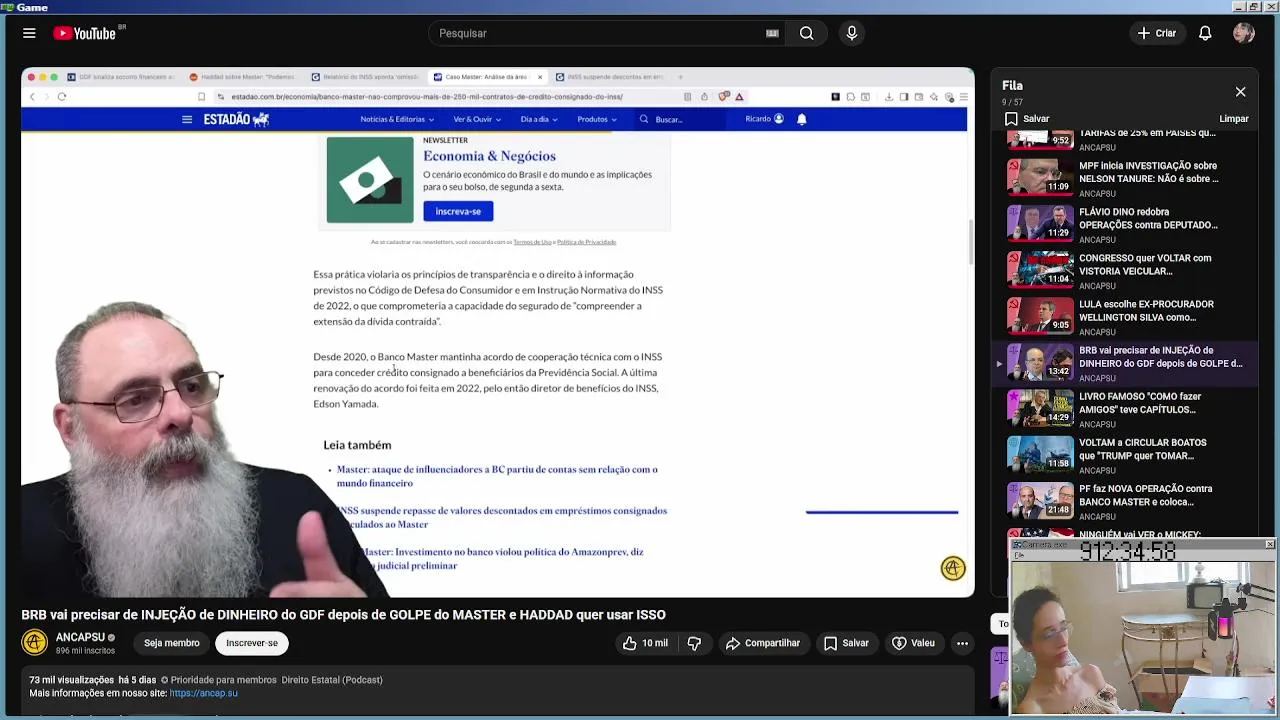The width and height of the screenshot is (1280, 720).
Task: Close the Camera.exe window
Action: click(1269, 545)
